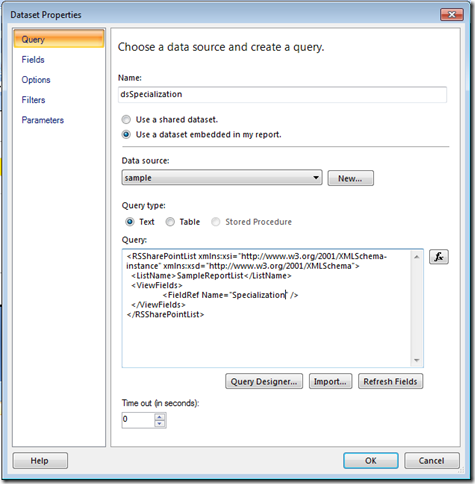Cancel the dialog
Viewport: 475px width, 484px height.
tap(432, 461)
